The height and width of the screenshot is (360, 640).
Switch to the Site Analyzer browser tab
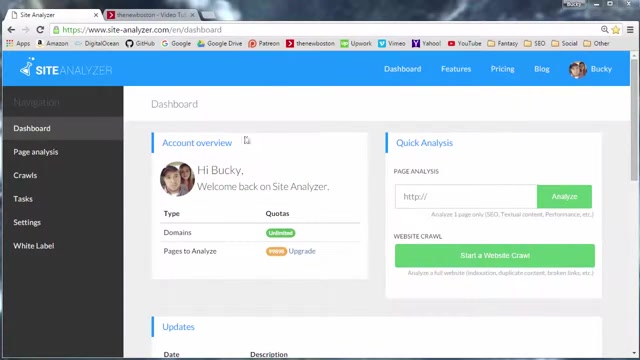click(x=53, y=15)
